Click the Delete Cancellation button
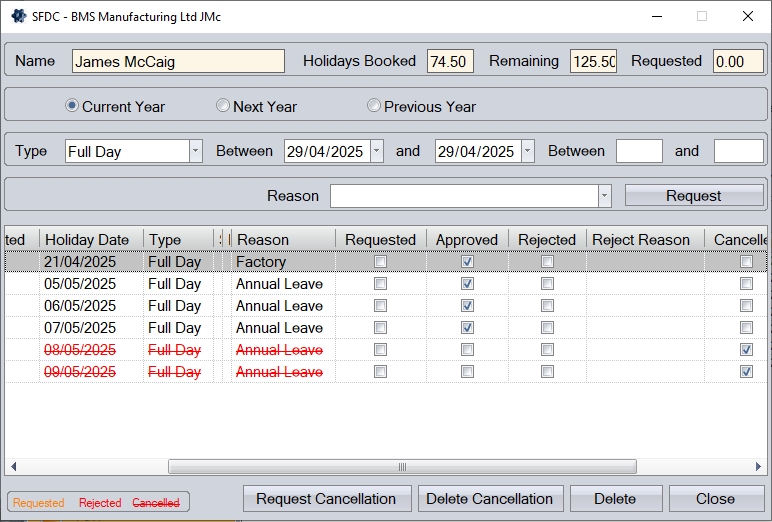The height and width of the screenshot is (522, 772). tap(490, 499)
